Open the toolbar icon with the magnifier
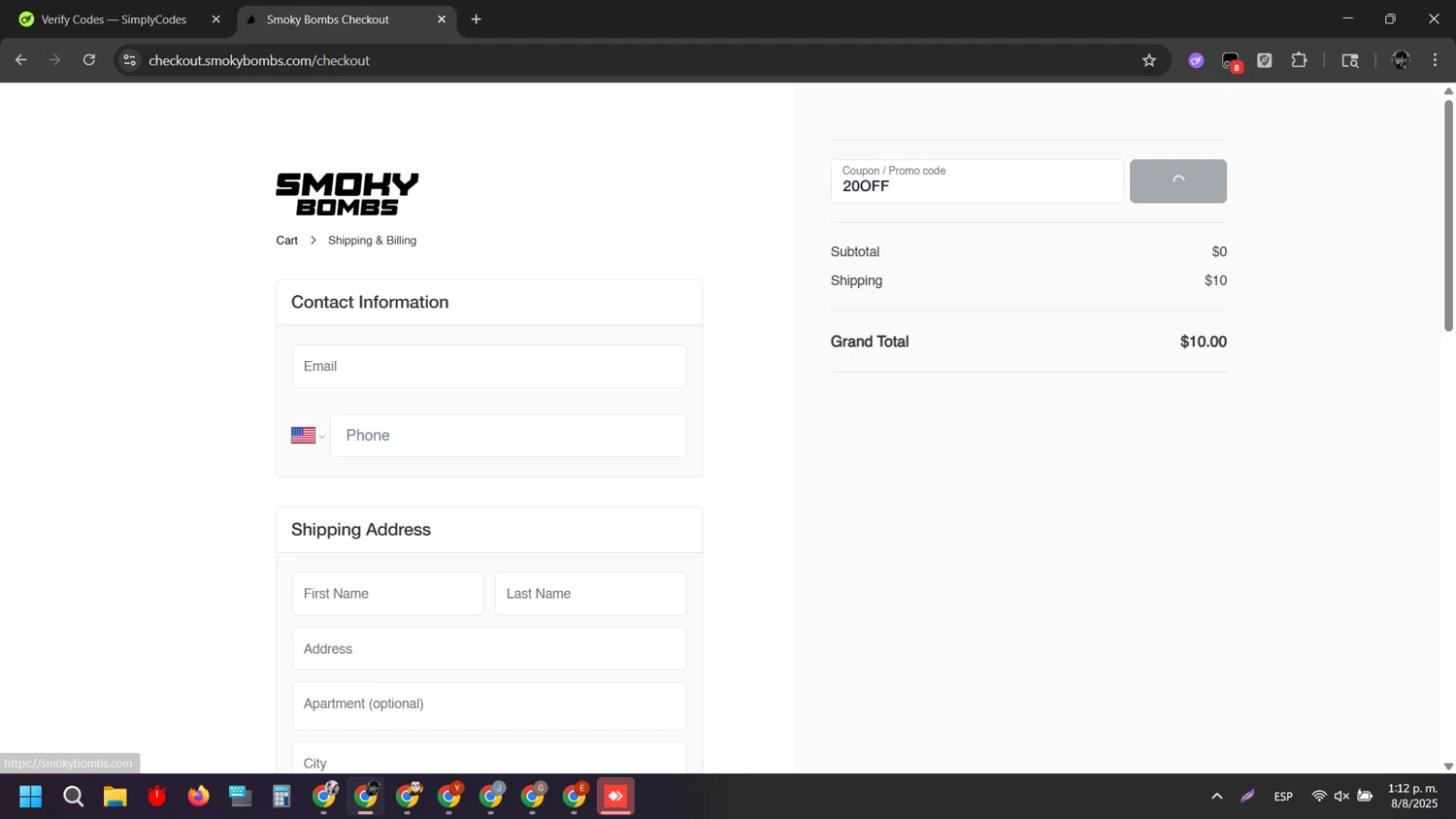This screenshot has height=819, width=1456. pos(1350,60)
